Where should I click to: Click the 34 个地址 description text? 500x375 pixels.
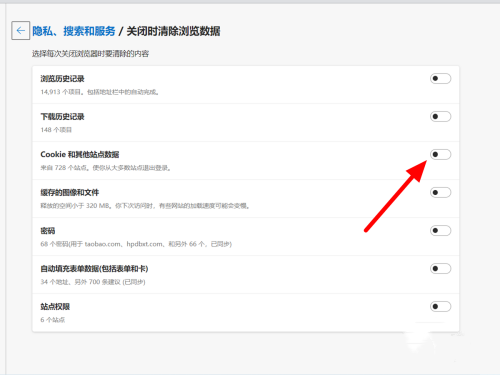[x=93, y=282]
